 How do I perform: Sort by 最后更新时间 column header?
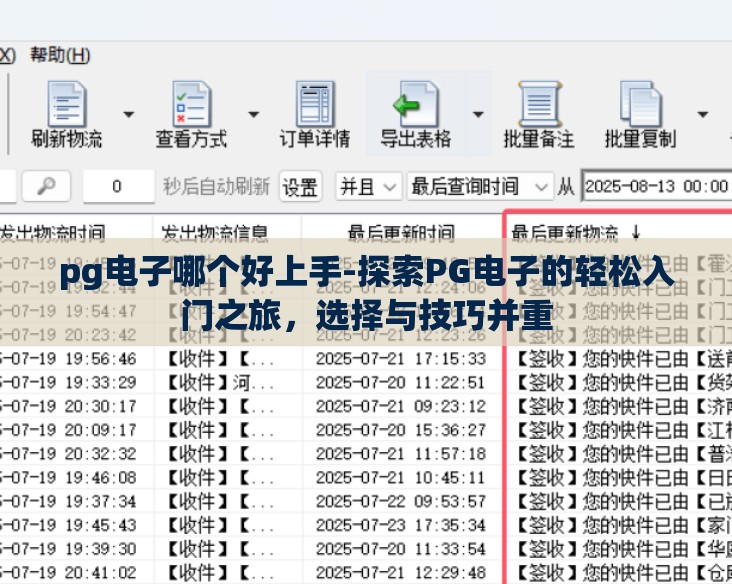pos(401,232)
